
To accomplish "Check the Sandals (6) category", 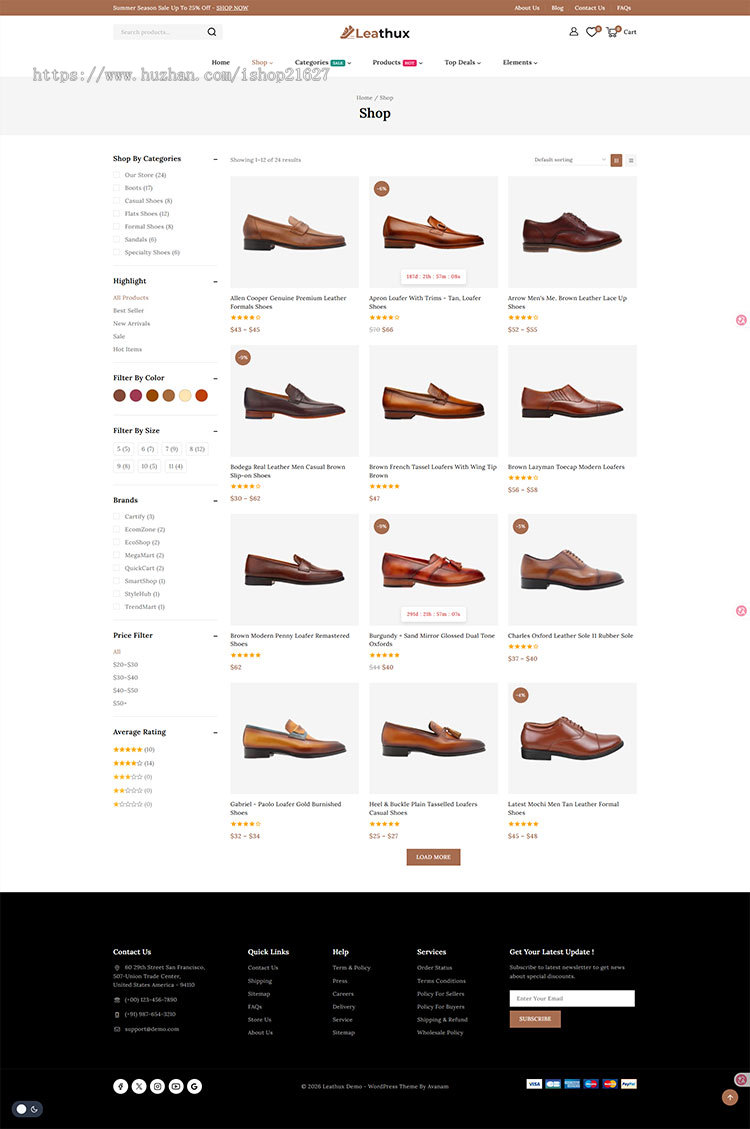I will point(117,240).
